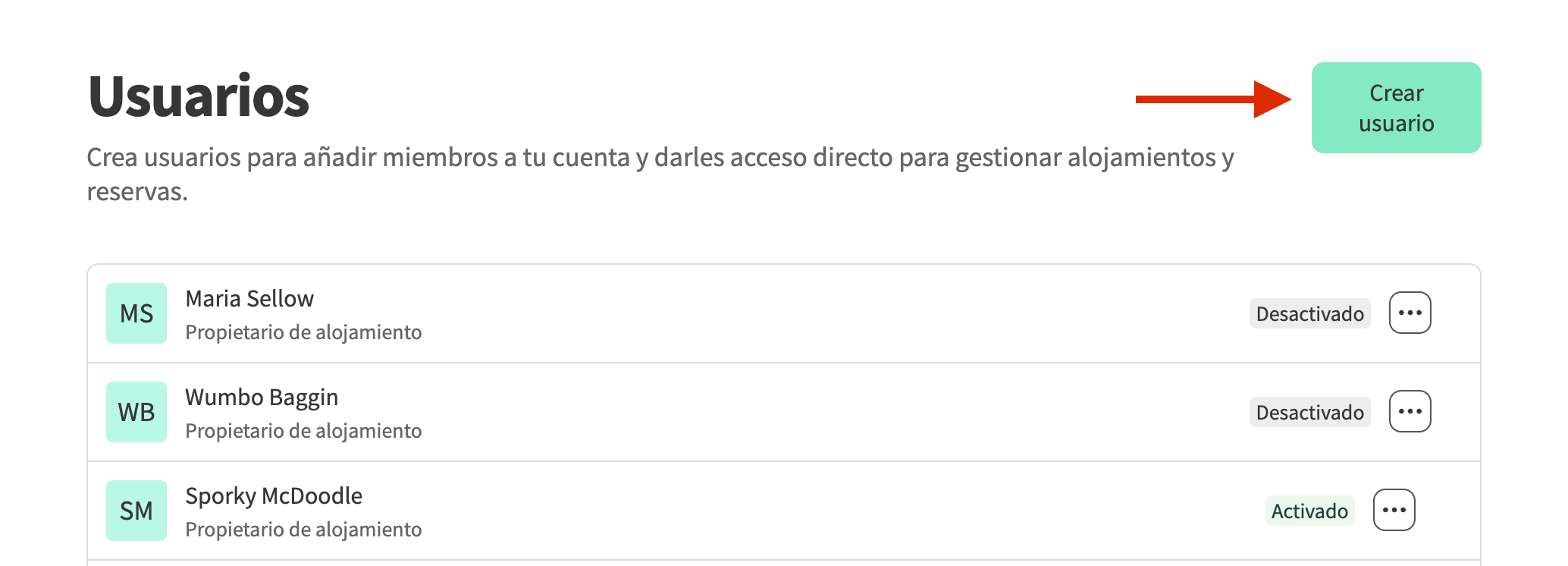Click the red arrow pointing to Crear usuario
The image size is (1568, 566).
pos(1212,99)
